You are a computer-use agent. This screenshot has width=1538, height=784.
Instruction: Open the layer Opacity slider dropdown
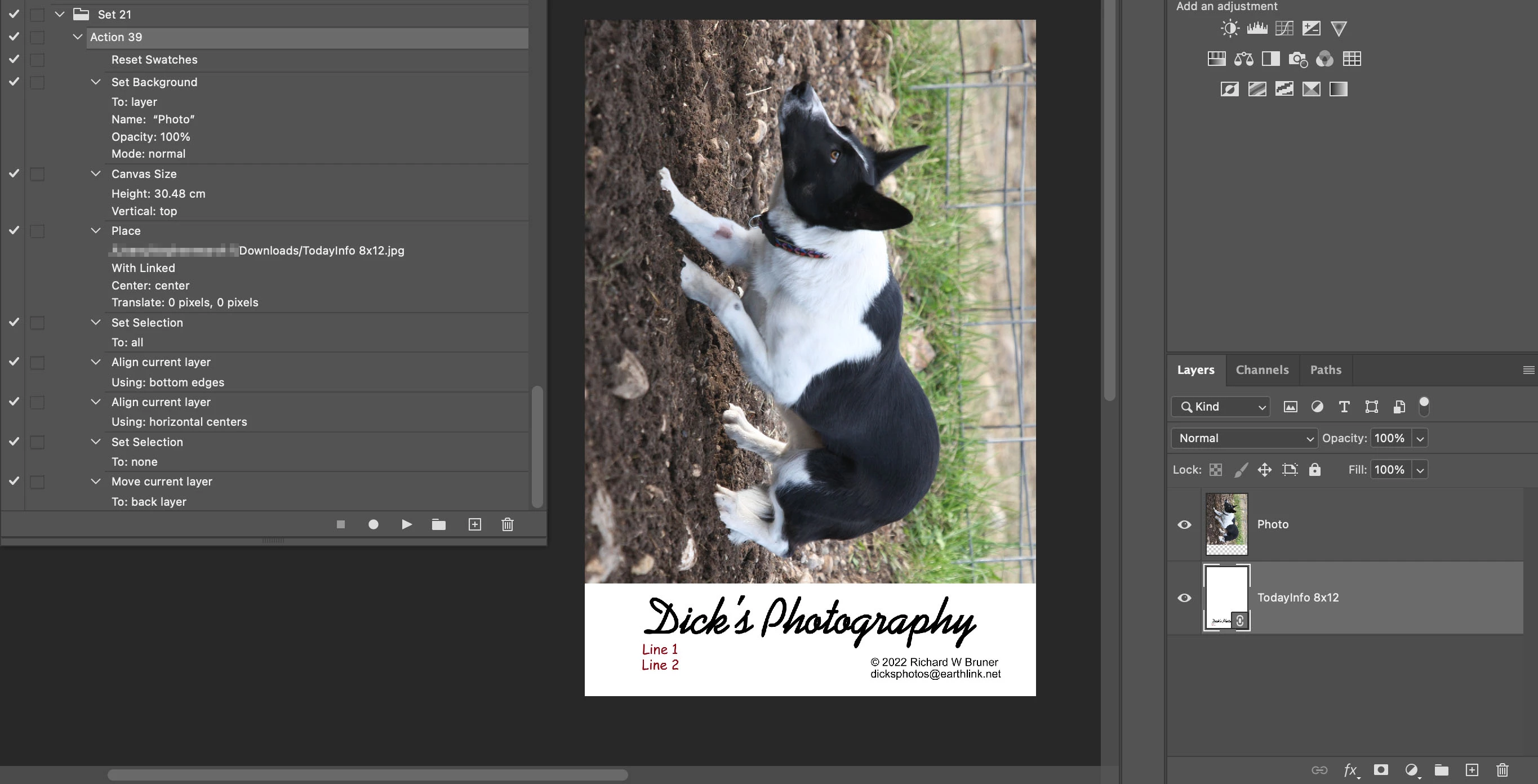click(1420, 438)
